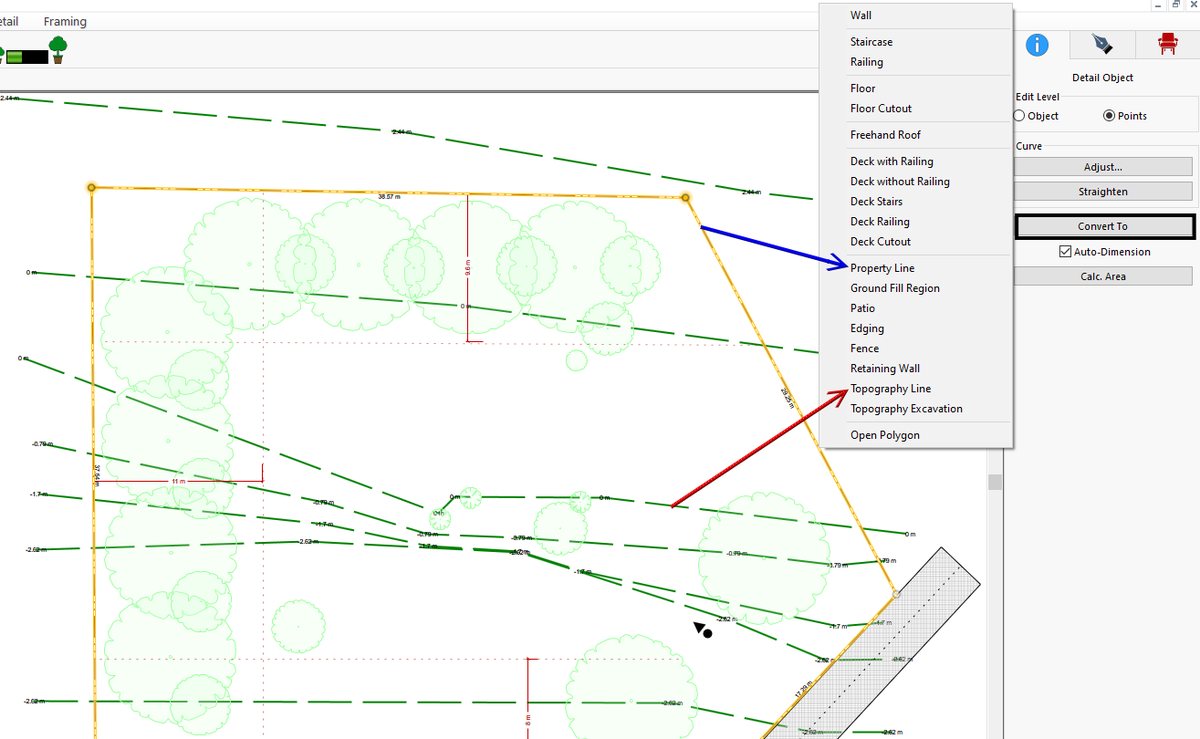Select the green hedge bar tool
1200x739 pixels.
tap(27, 57)
